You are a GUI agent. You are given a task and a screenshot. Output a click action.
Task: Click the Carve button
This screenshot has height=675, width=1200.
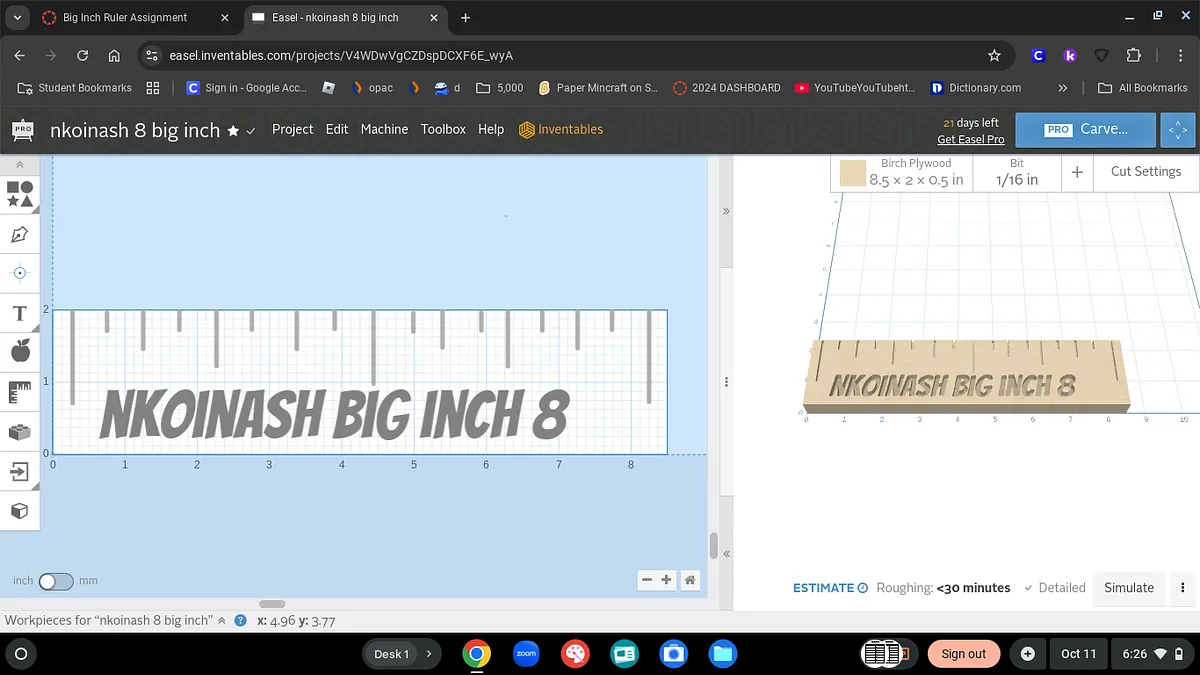[x=1086, y=130]
